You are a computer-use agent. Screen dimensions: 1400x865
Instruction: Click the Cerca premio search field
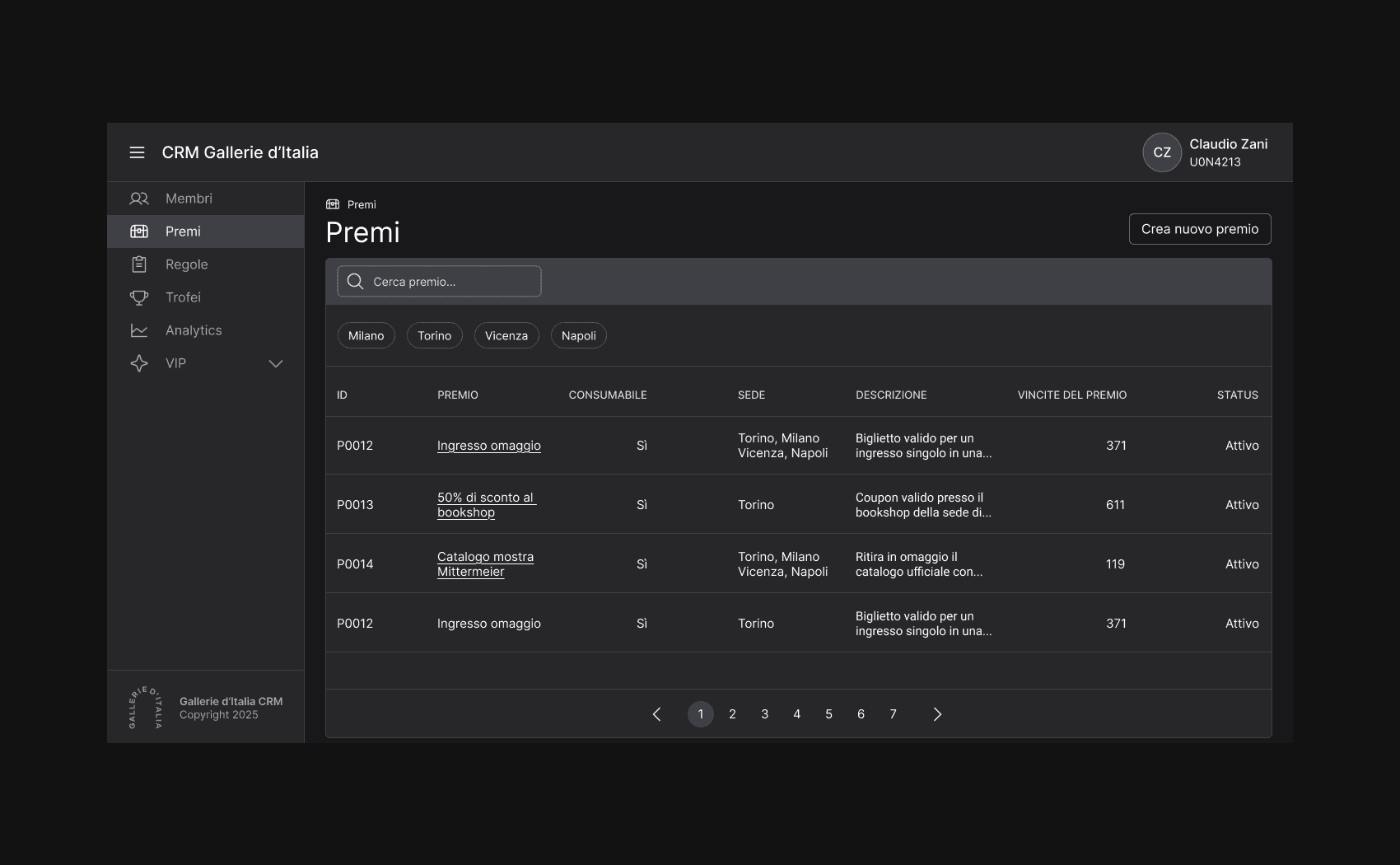pos(439,282)
